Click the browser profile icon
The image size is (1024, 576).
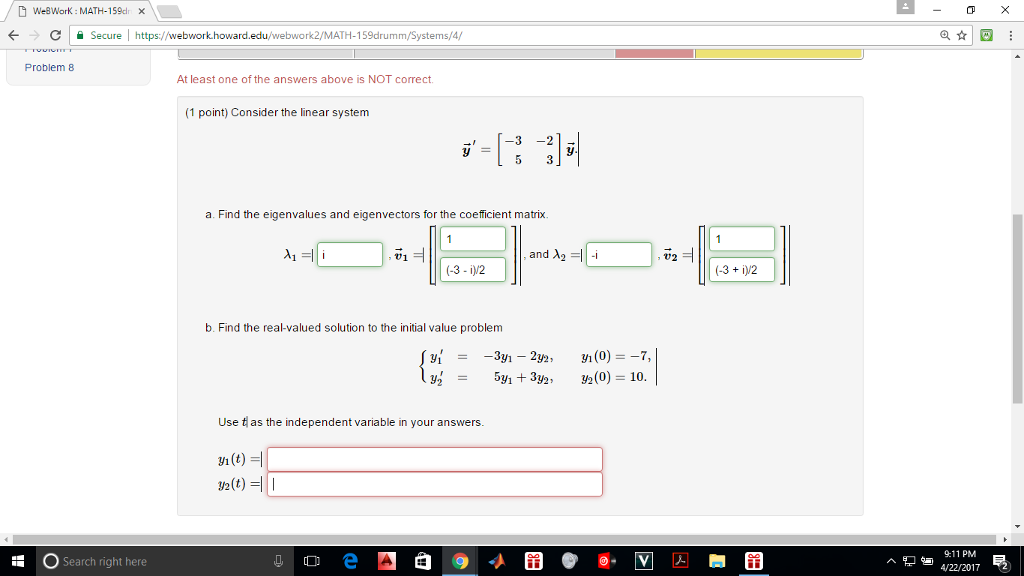pyautogui.click(x=903, y=8)
